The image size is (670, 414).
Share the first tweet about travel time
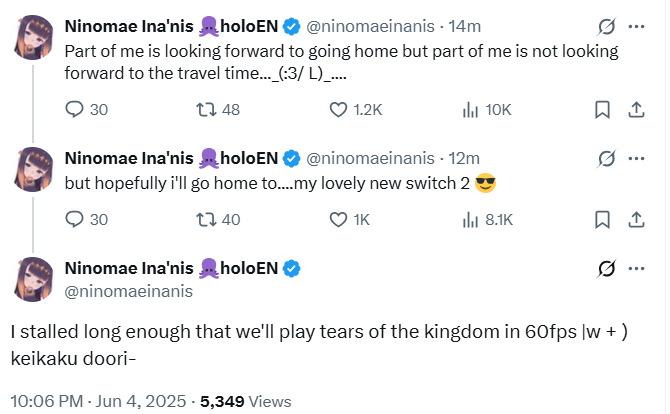point(635,109)
